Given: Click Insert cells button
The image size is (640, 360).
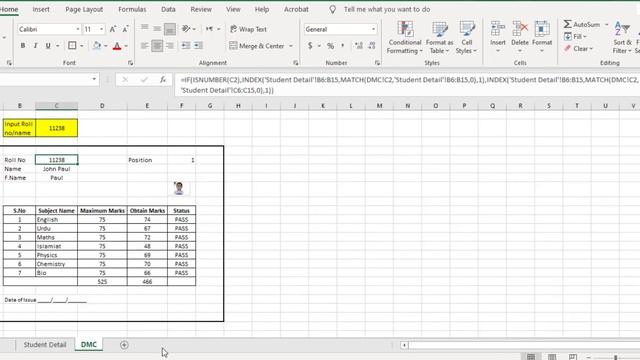Looking at the screenshot, I should click(x=498, y=37).
